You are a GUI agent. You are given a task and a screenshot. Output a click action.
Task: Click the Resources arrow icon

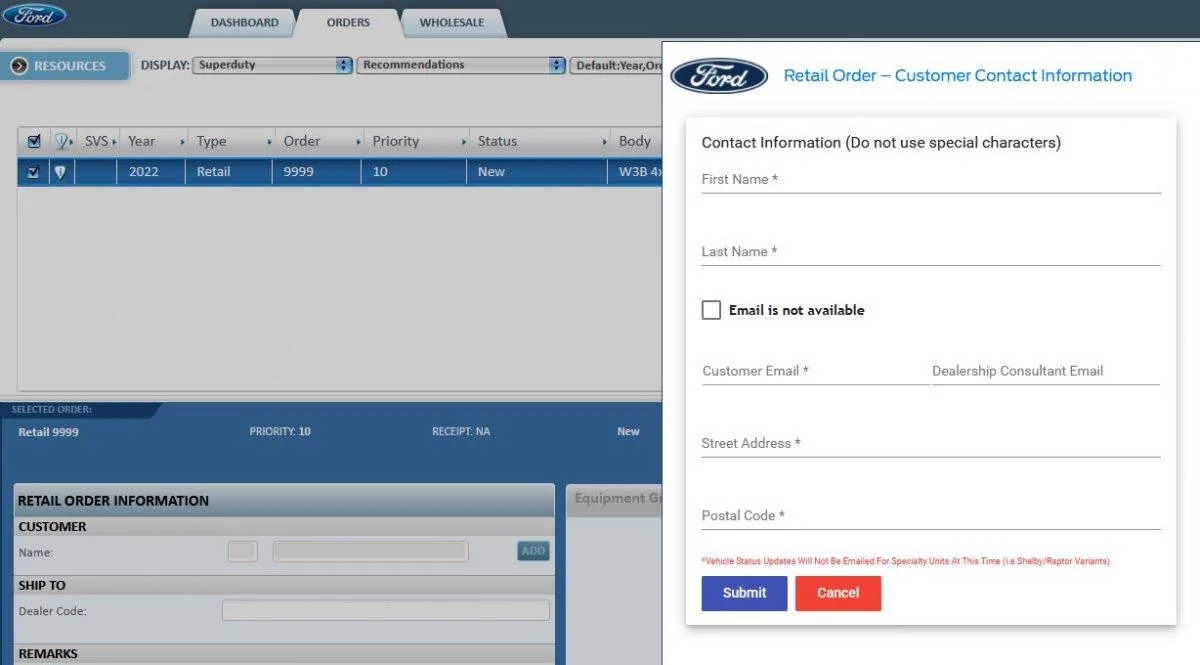19,66
